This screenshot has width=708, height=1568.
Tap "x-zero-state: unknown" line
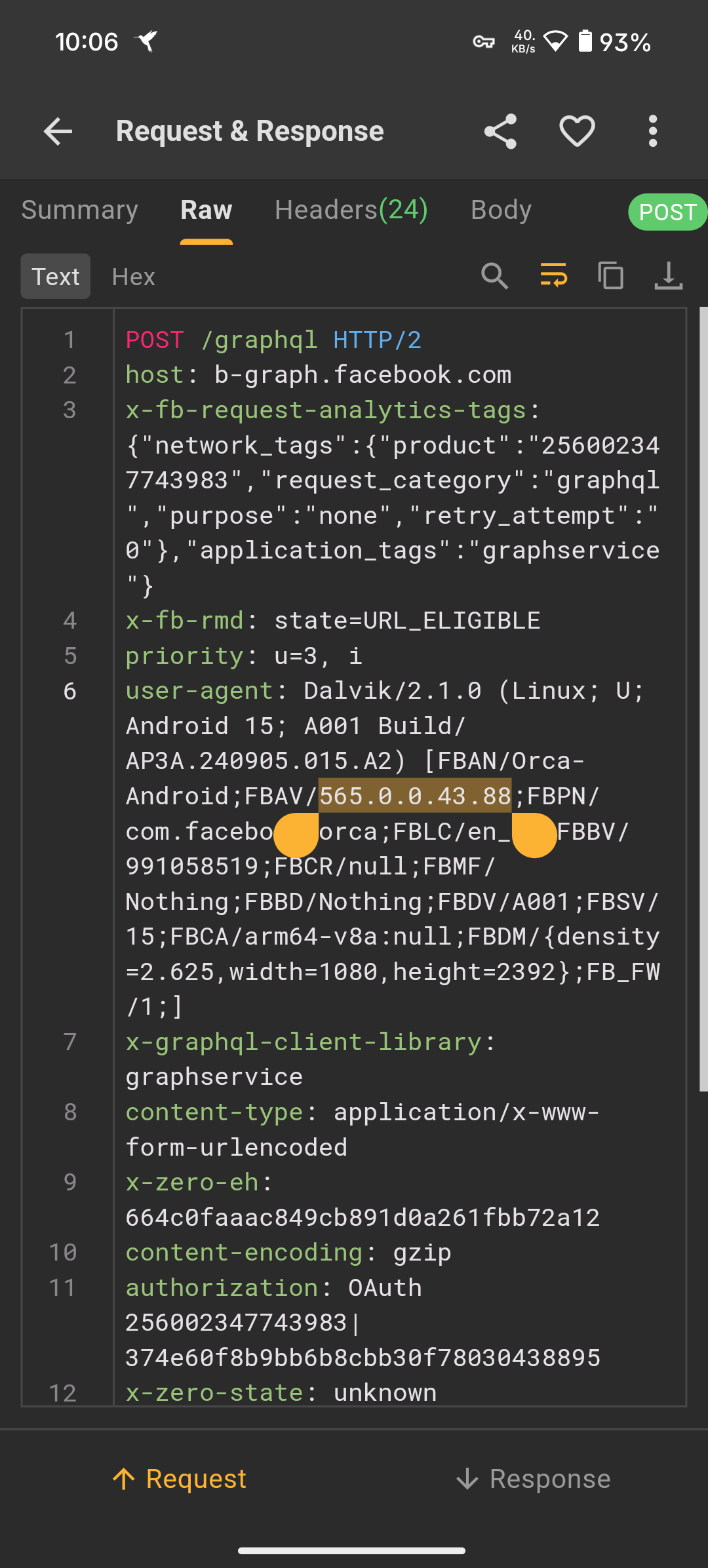click(281, 1392)
